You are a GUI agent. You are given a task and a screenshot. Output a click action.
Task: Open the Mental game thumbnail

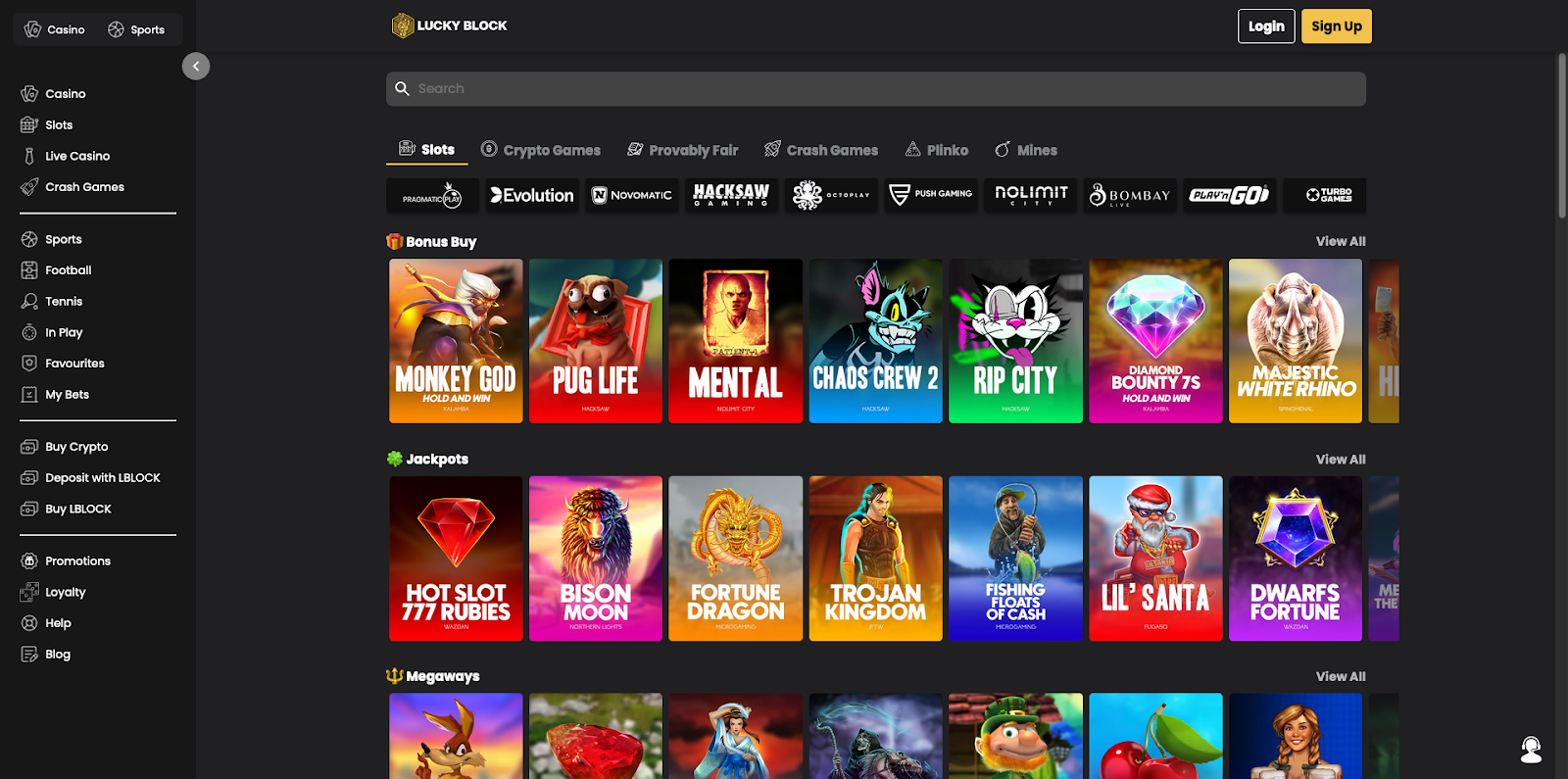click(735, 341)
